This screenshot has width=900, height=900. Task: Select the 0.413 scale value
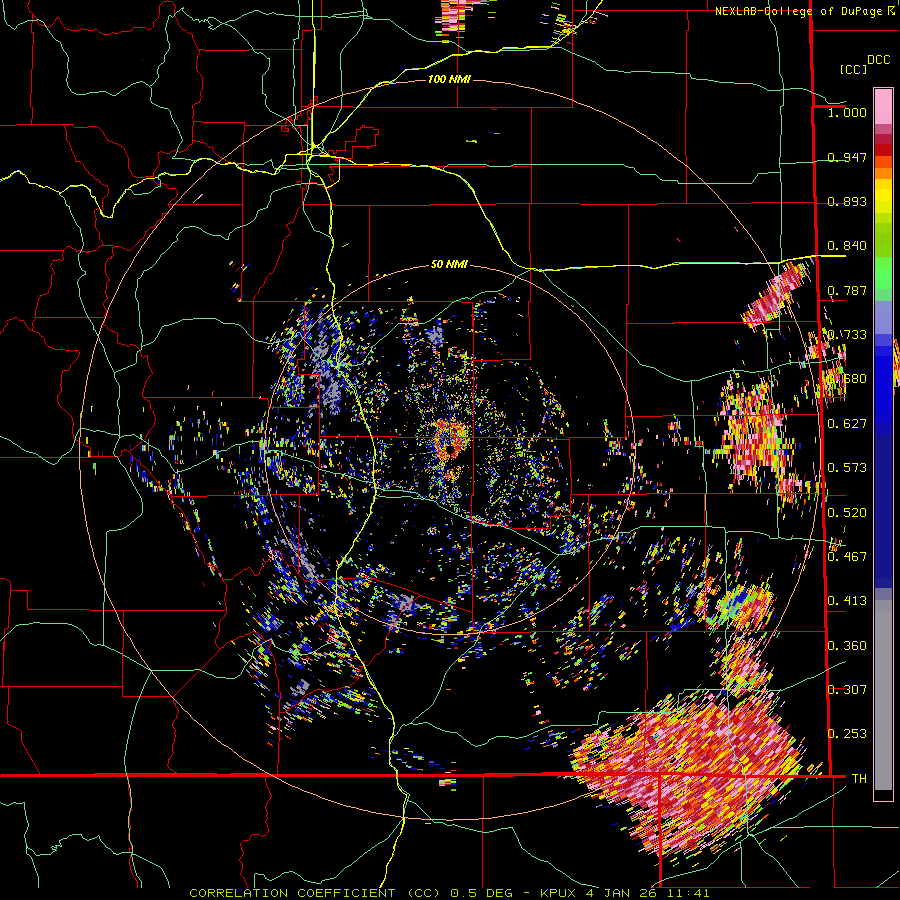[847, 601]
